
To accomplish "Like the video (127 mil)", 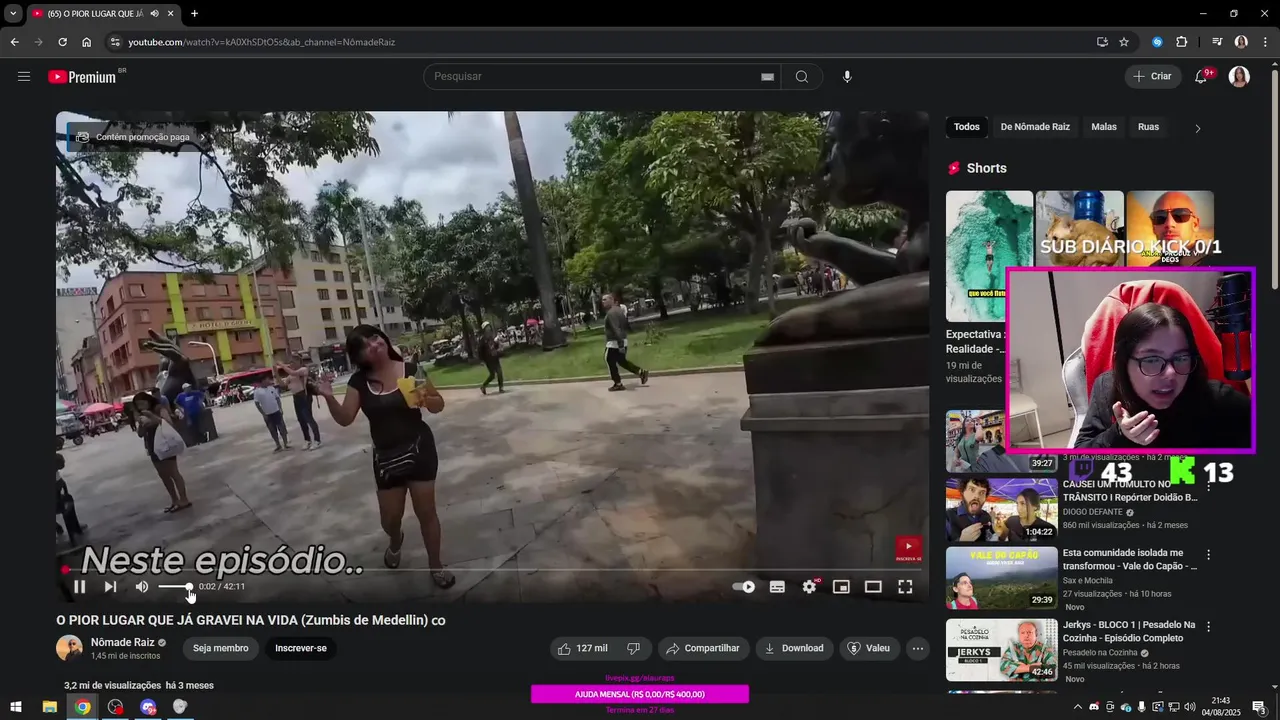I will (583, 648).
